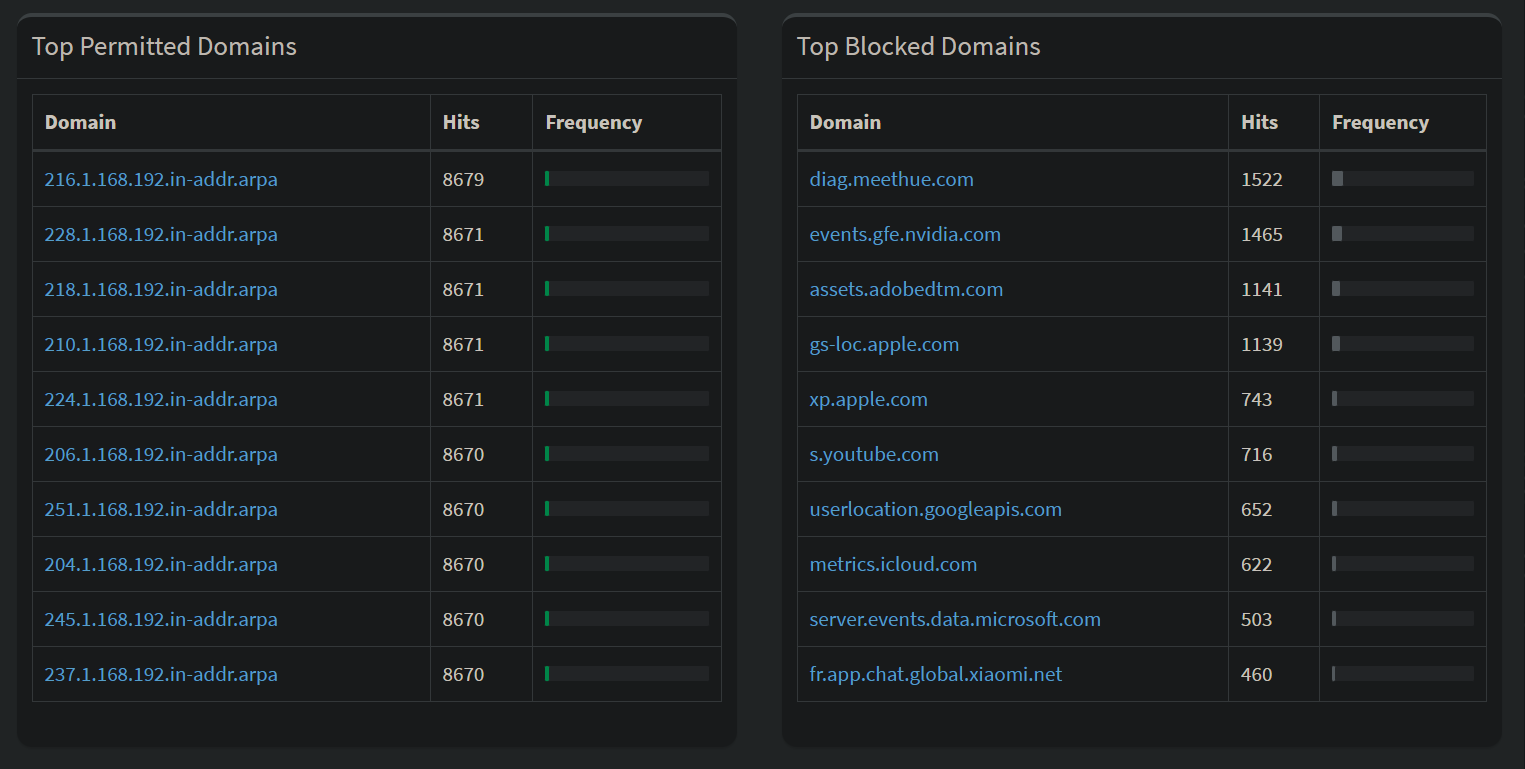The image size is (1525, 769).
Task: Open blocked domain assets.adobedtm.com
Action: (x=906, y=289)
